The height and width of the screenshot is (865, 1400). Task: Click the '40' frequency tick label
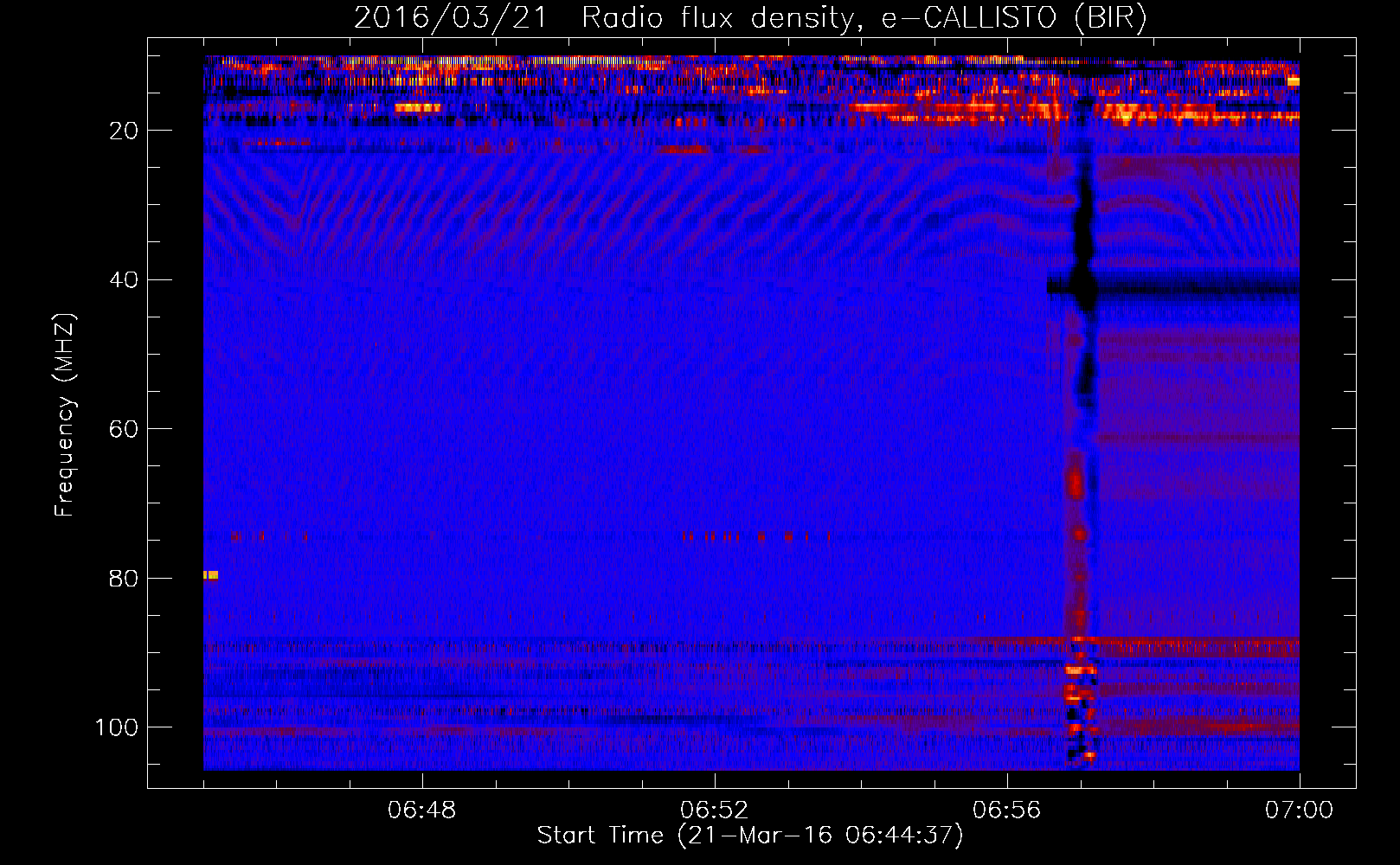click(124, 280)
